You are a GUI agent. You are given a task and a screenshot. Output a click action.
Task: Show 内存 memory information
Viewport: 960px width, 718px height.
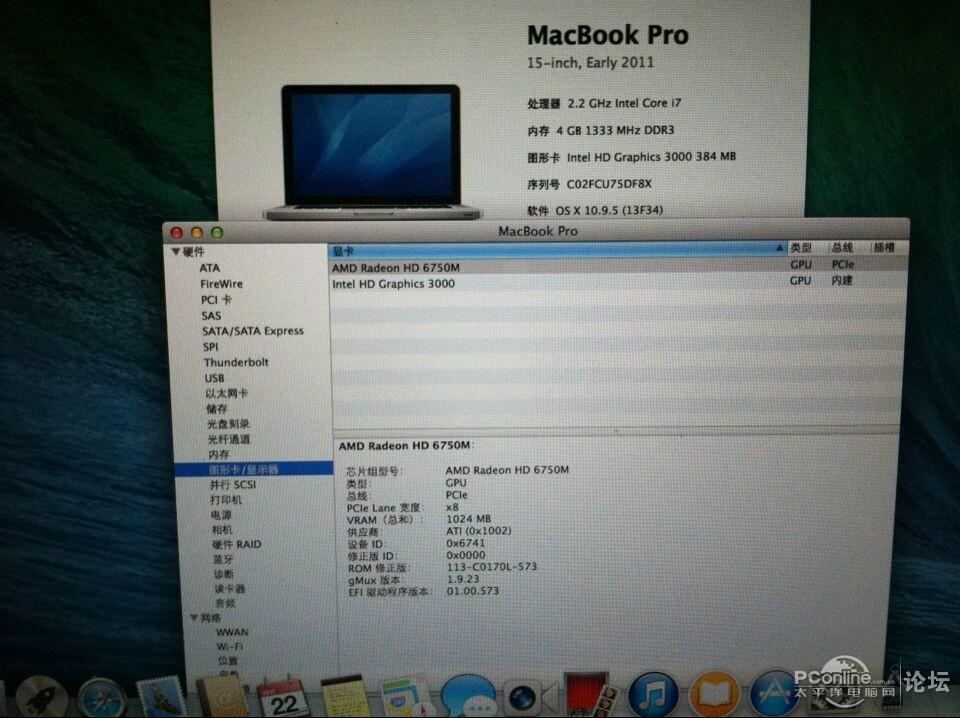[x=219, y=454]
